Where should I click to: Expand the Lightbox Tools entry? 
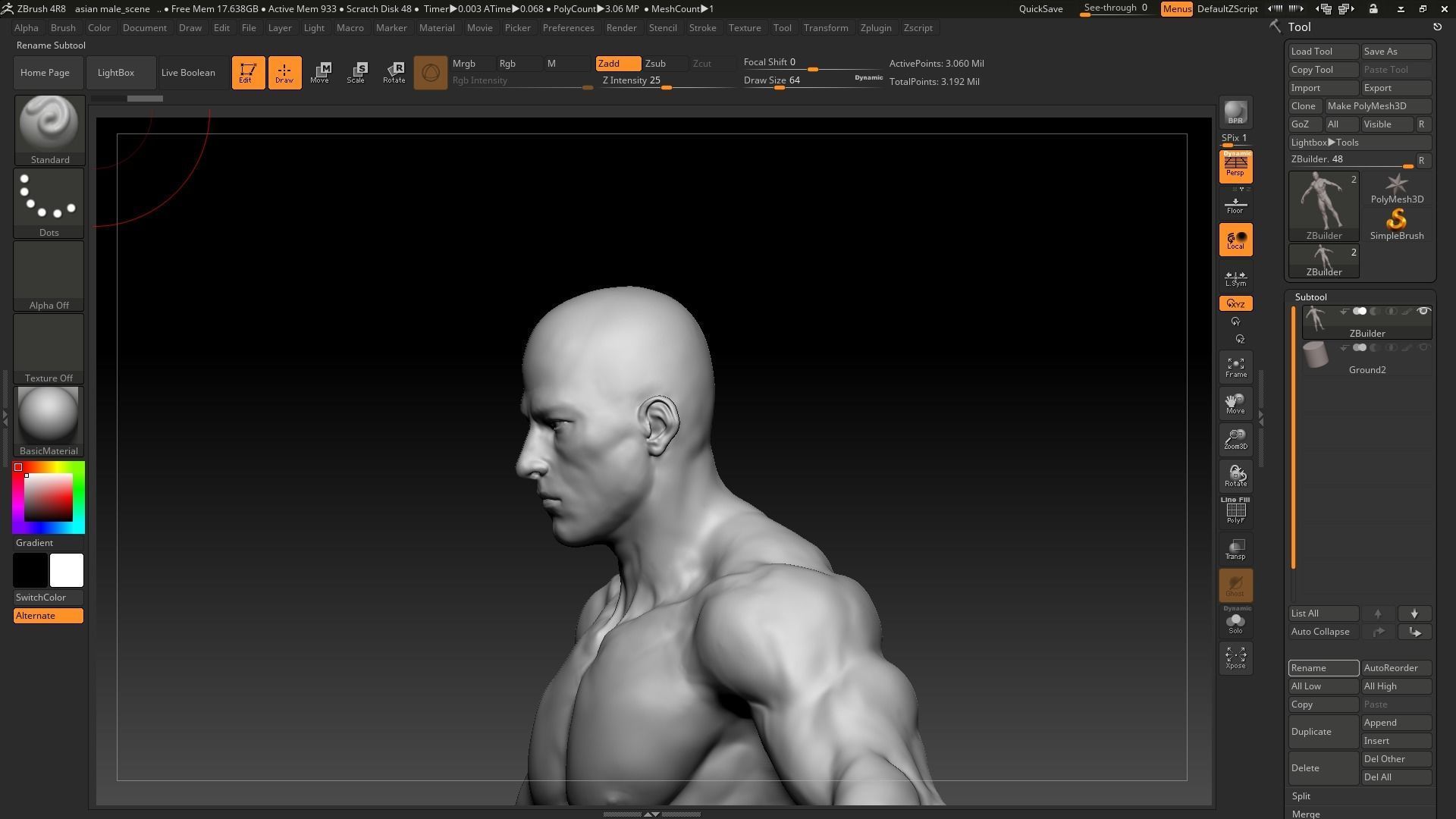(x=1360, y=143)
